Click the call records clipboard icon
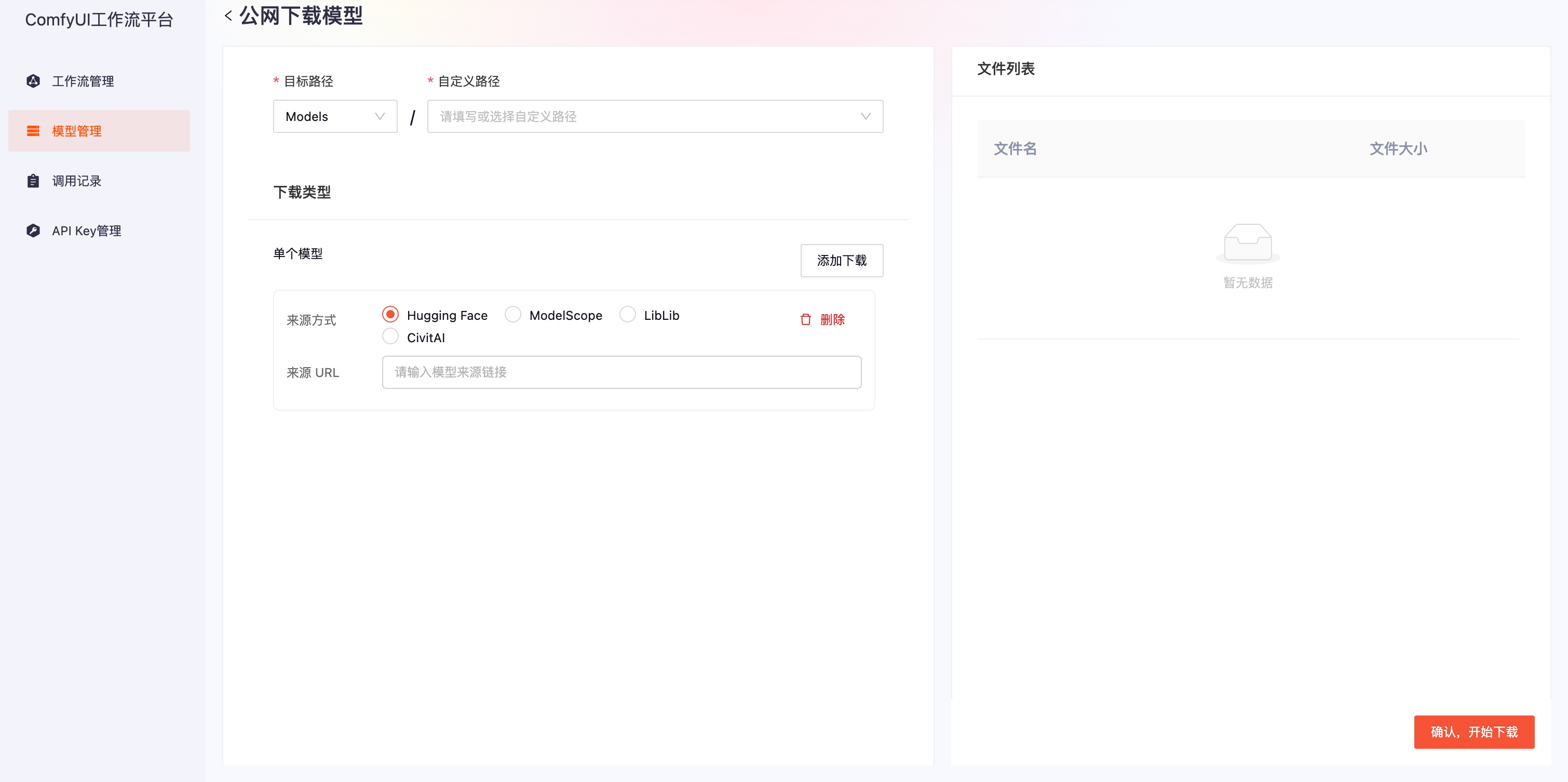This screenshot has width=1568, height=782. [33, 181]
